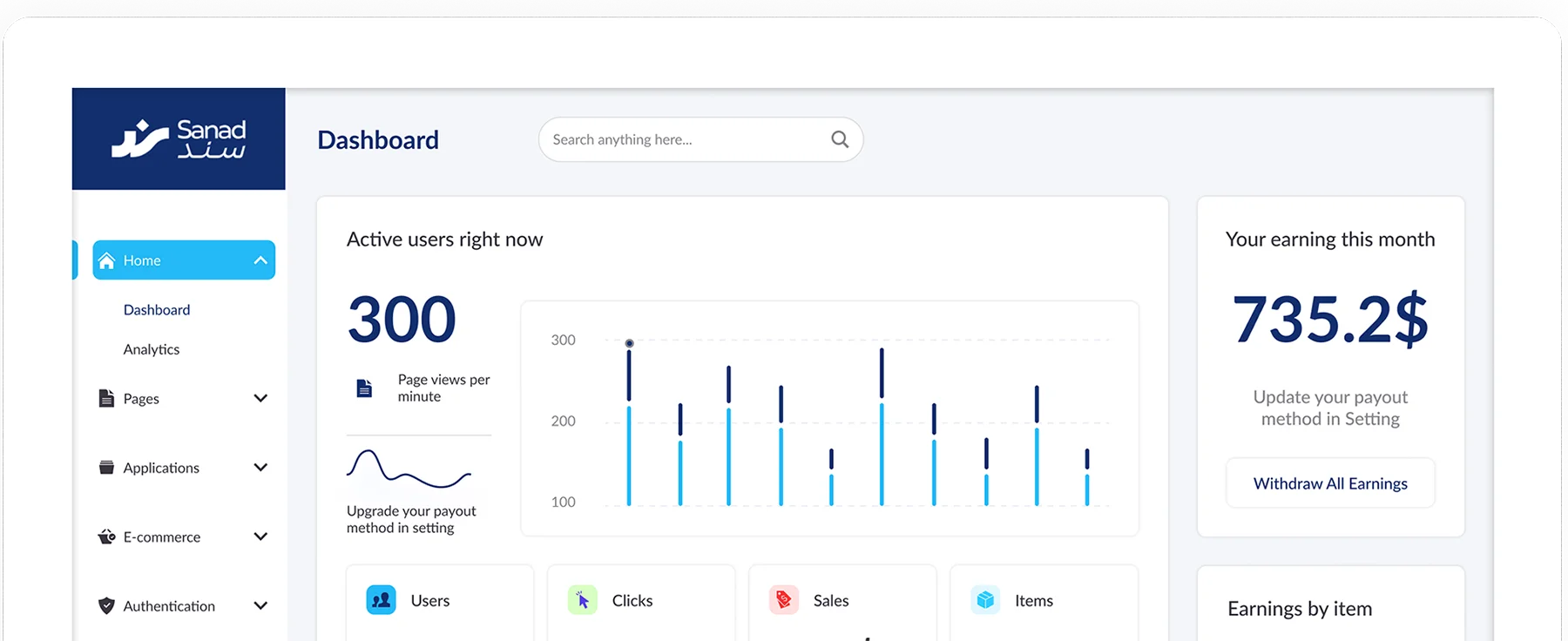Click the Applications icon in sidebar
This screenshot has width=1568, height=641.
coord(107,468)
